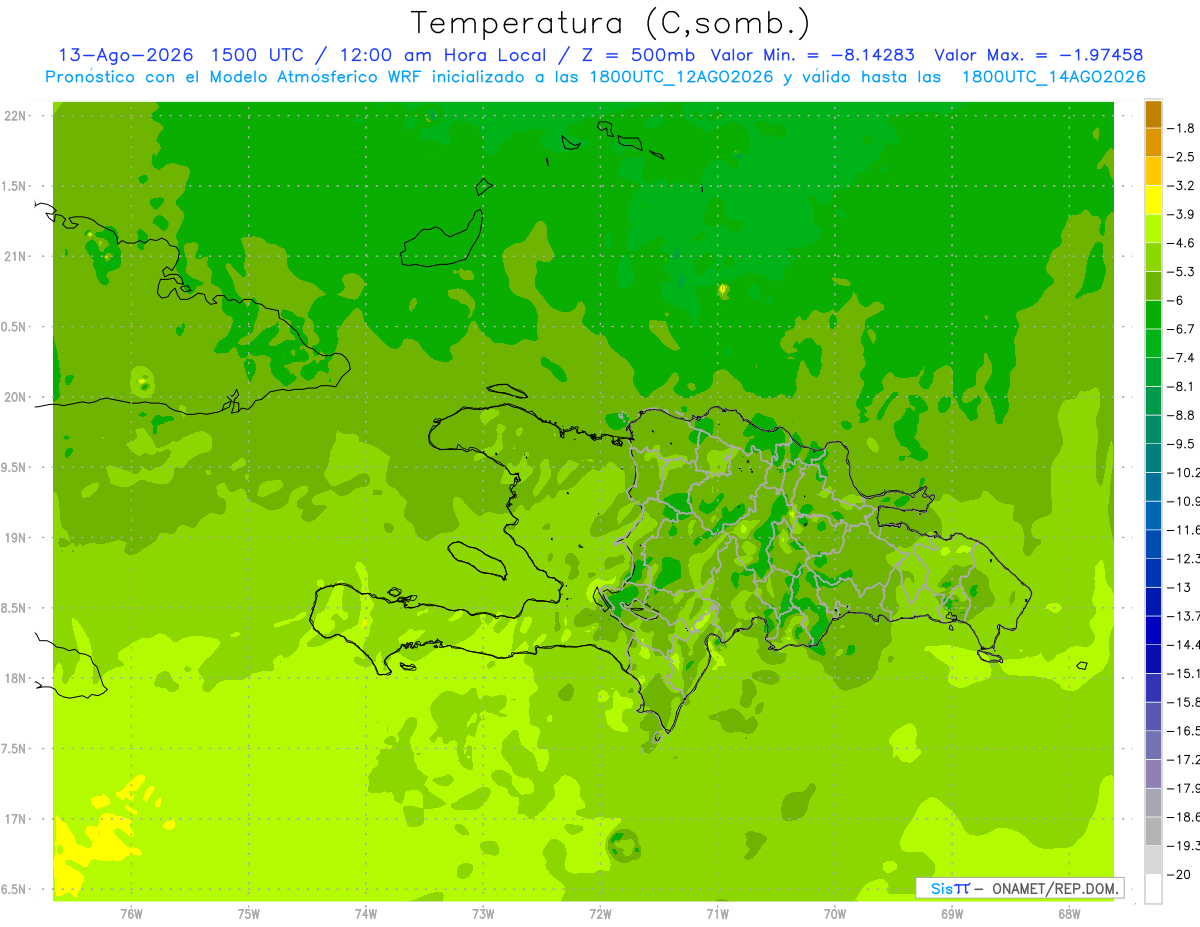Click the "71W" longitude label
This screenshot has height=927, width=1200.
(717, 914)
